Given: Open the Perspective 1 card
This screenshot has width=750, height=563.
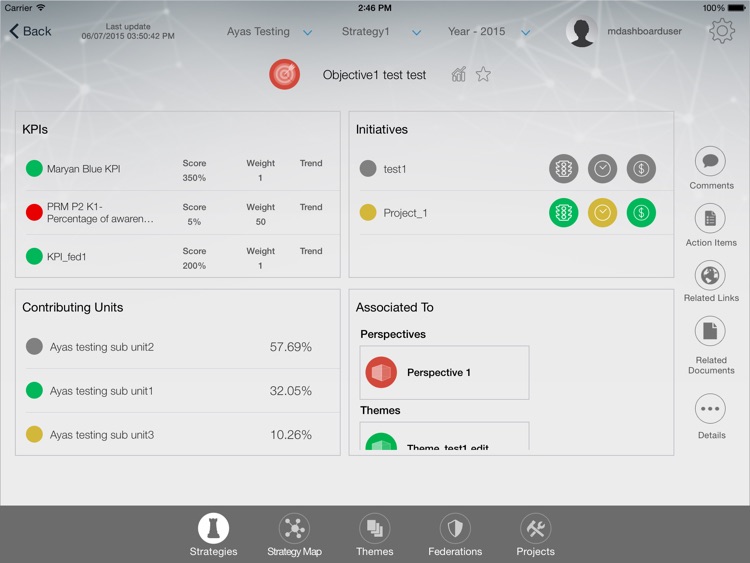Looking at the screenshot, I should [x=444, y=372].
